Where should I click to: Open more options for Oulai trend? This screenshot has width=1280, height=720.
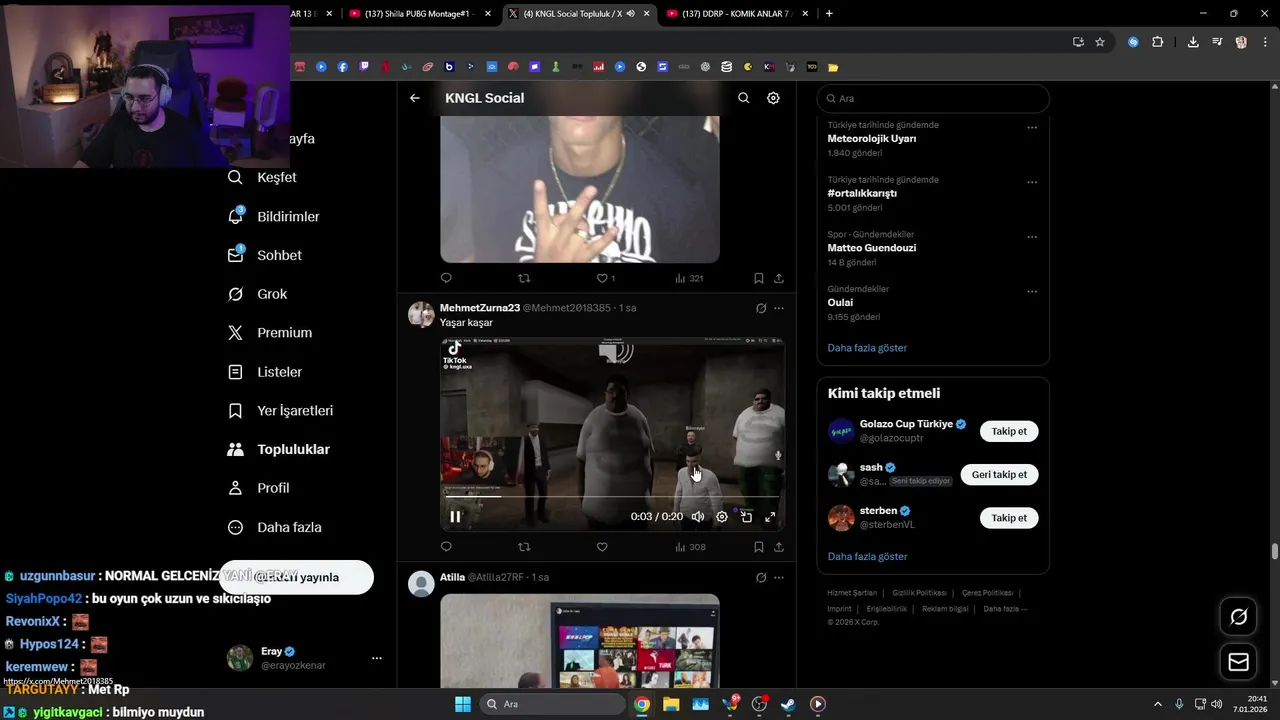(1032, 291)
